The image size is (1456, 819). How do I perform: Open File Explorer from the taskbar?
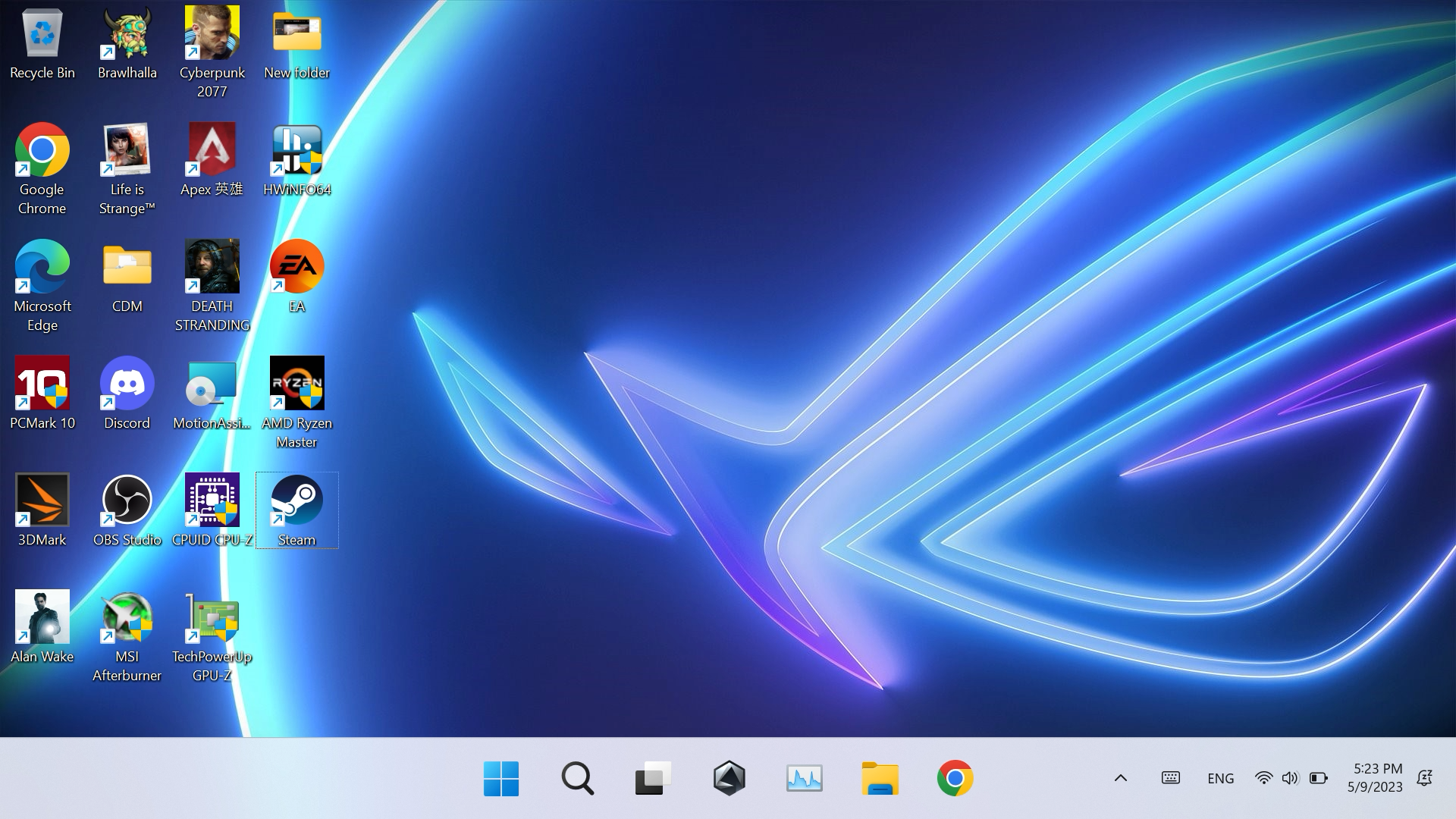click(880, 779)
